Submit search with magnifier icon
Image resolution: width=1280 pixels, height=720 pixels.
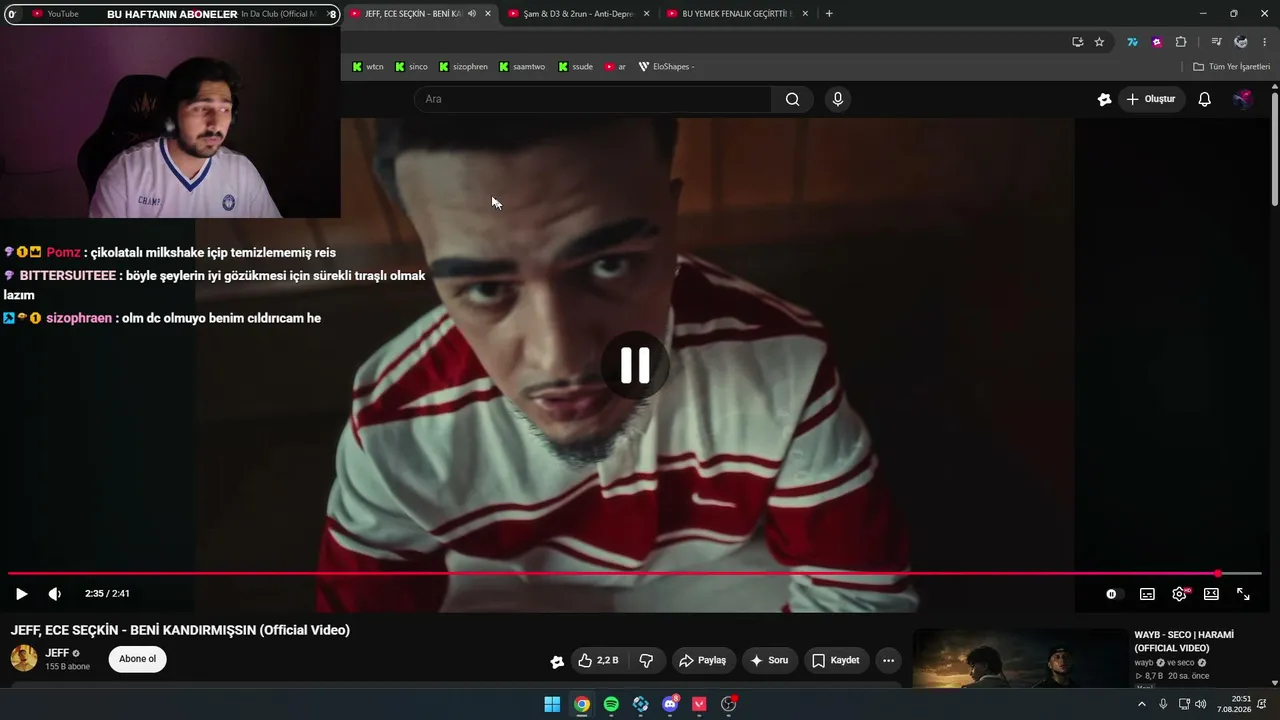tap(792, 99)
